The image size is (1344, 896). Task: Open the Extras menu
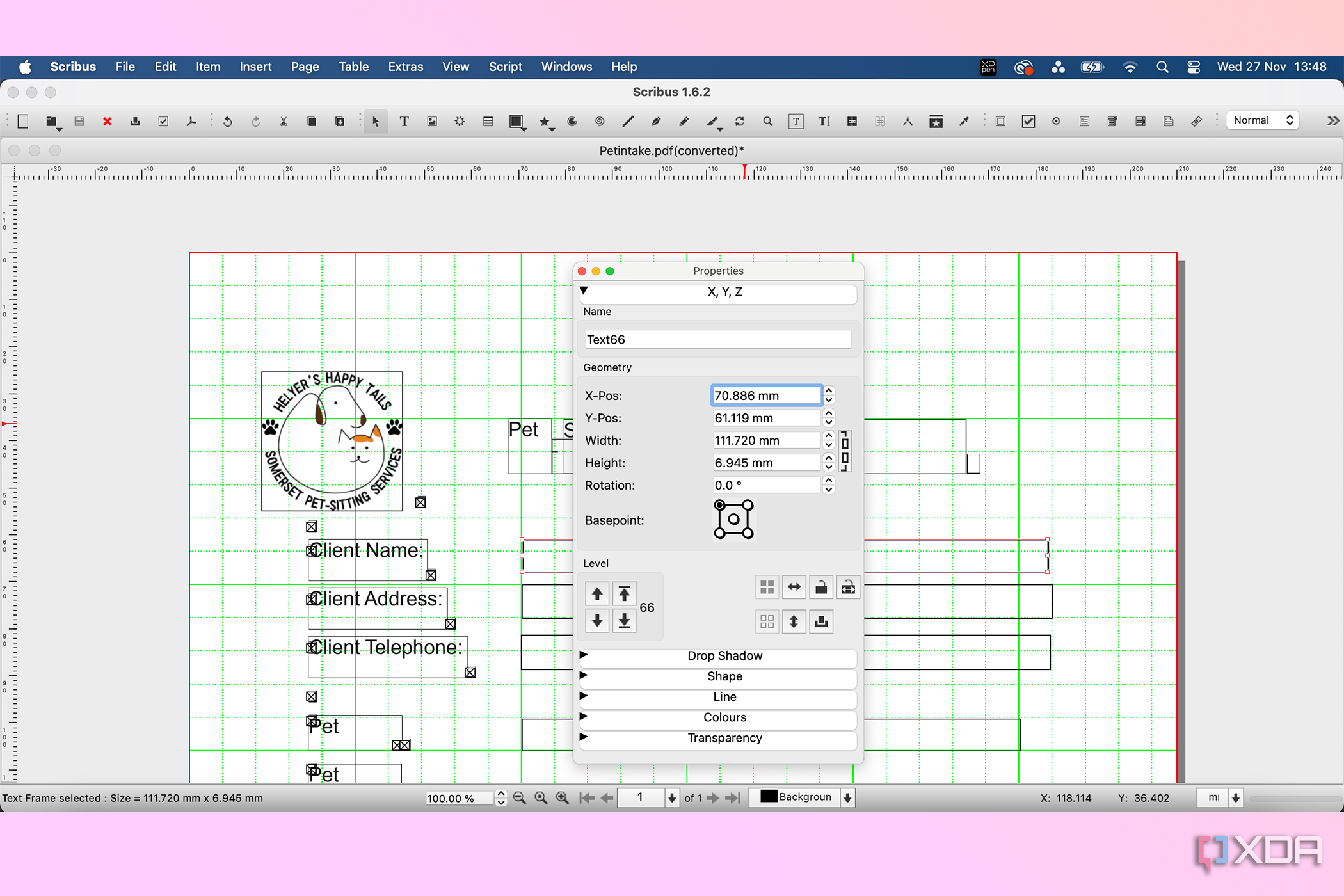tap(406, 67)
